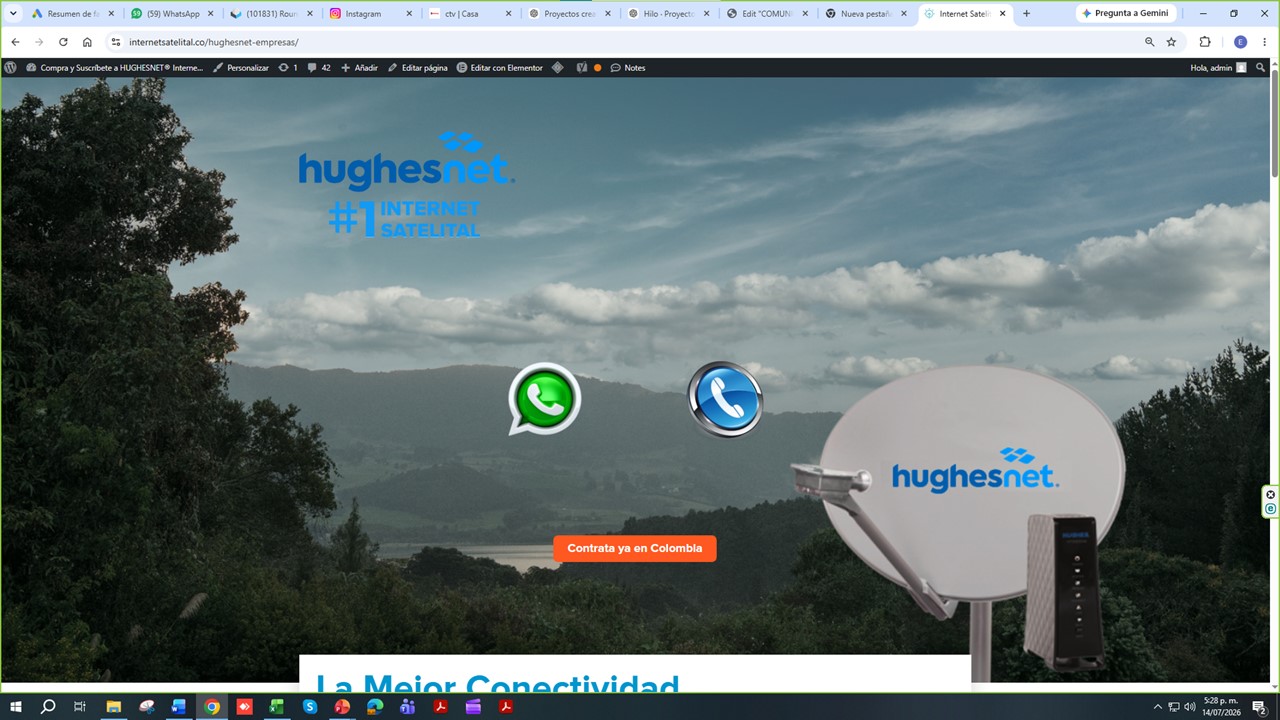Open the Añadir new content menu
Image resolution: width=1280 pixels, height=720 pixels.
(359, 68)
